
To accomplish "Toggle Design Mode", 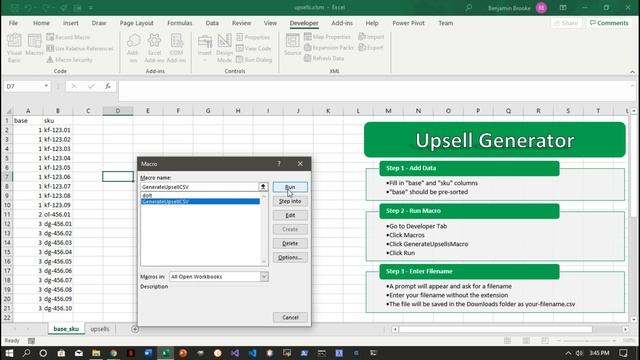I will (224, 48).
